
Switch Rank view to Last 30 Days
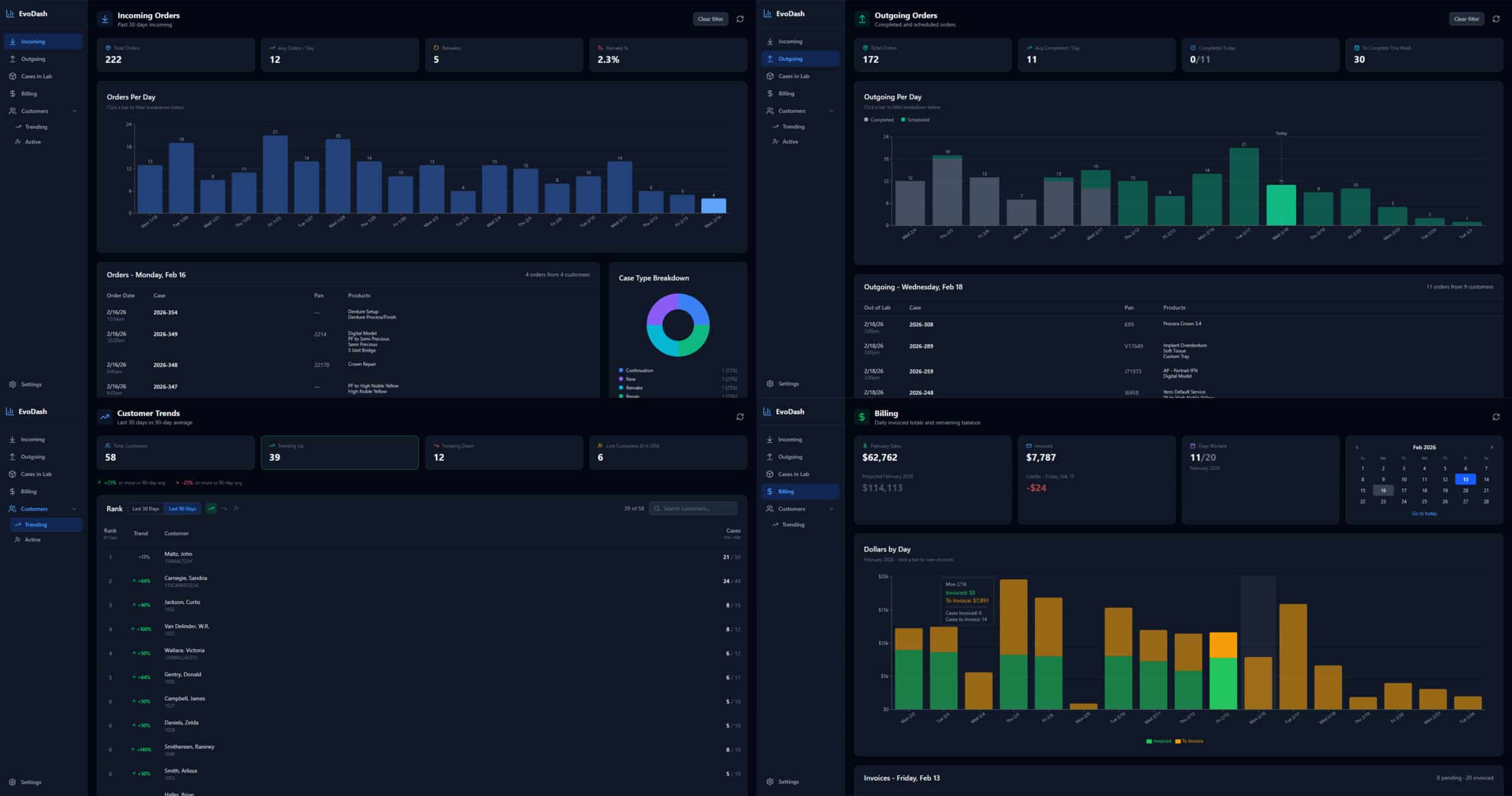tap(145, 508)
